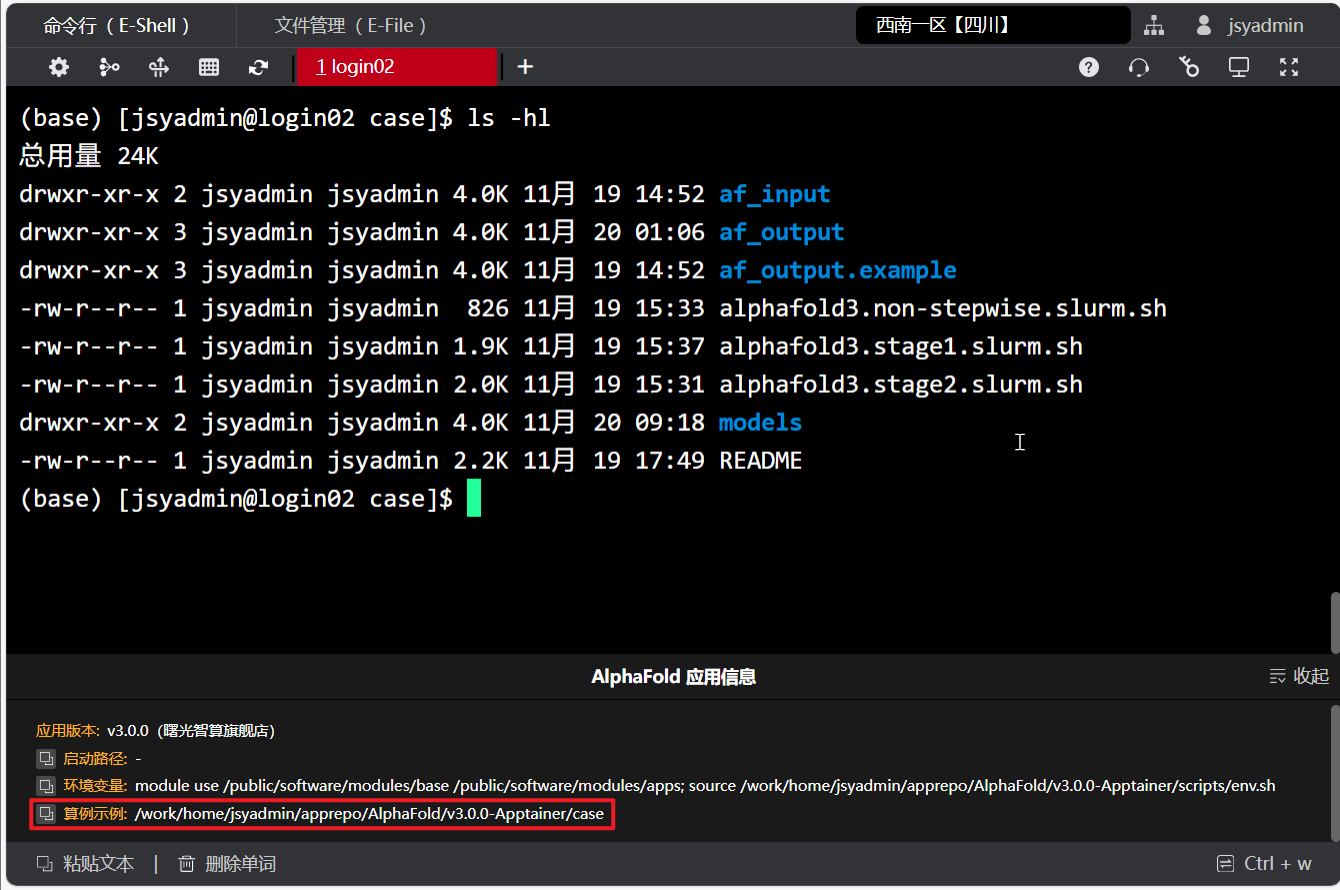Open terminal settings gear icon

coord(59,67)
